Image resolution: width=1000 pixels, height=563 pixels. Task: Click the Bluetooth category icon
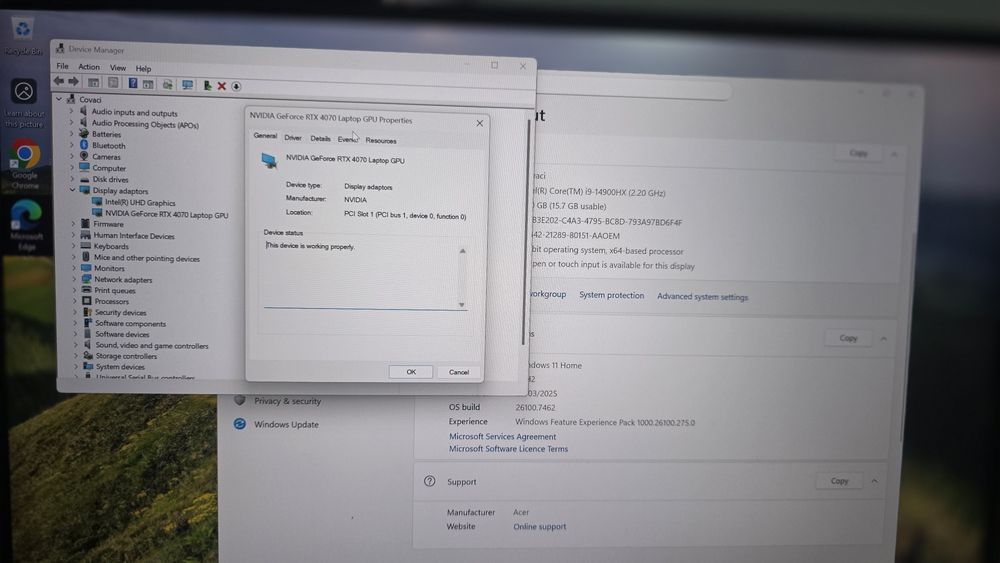coord(84,145)
